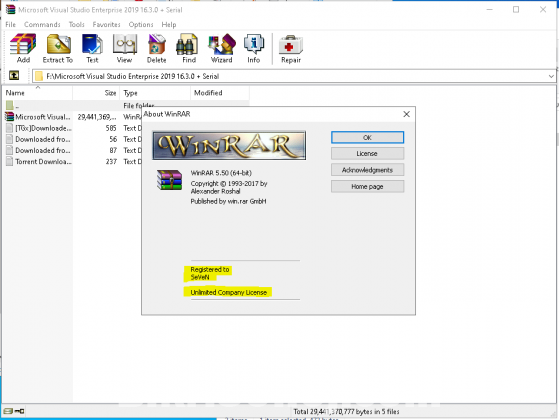
Task: Click the Published by win.rar GmbH text
Action: pyautogui.click(x=229, y=201)
